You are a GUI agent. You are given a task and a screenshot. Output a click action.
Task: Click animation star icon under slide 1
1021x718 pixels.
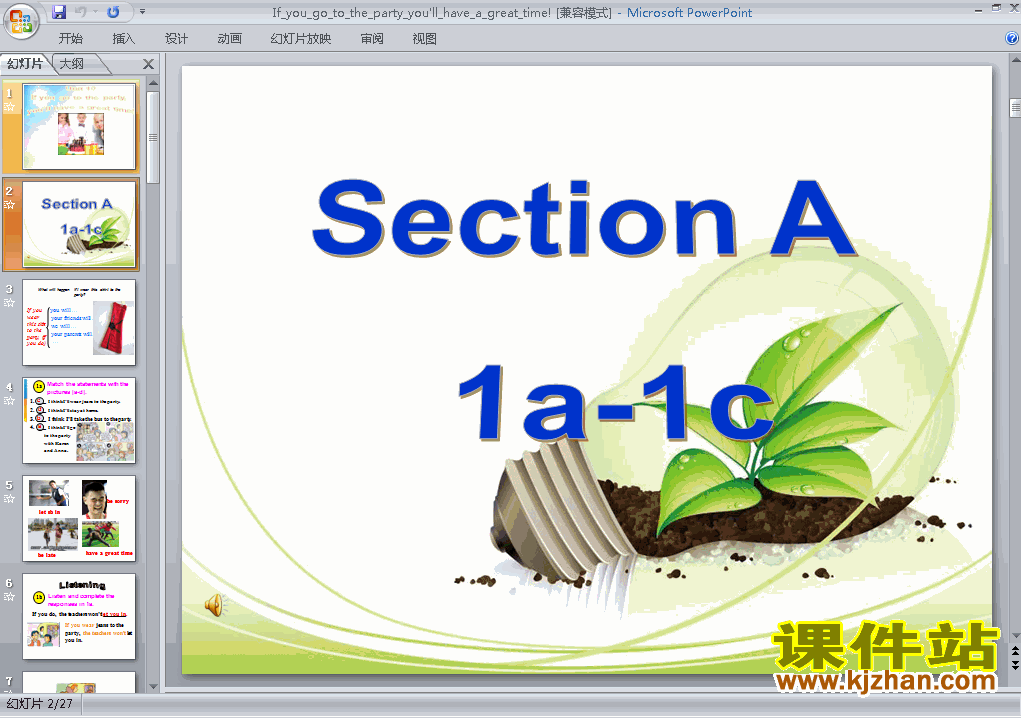point(9,107)
